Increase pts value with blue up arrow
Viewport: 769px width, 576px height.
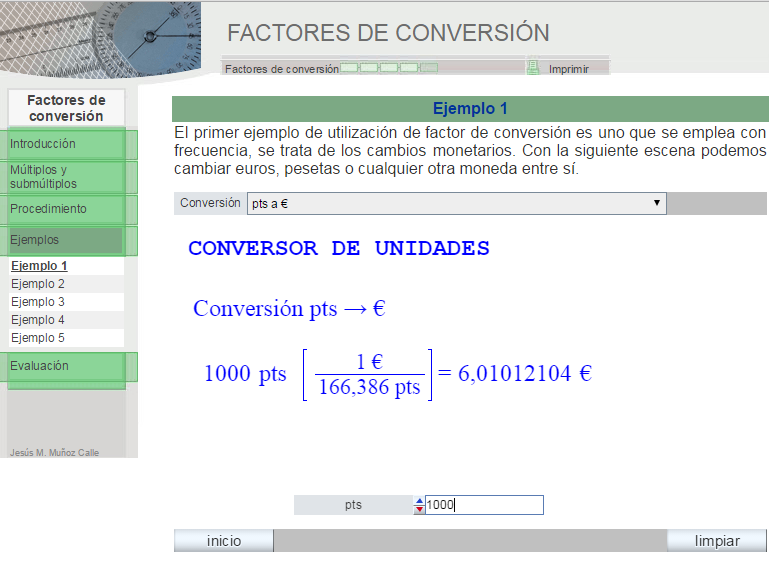coord(419,501)
